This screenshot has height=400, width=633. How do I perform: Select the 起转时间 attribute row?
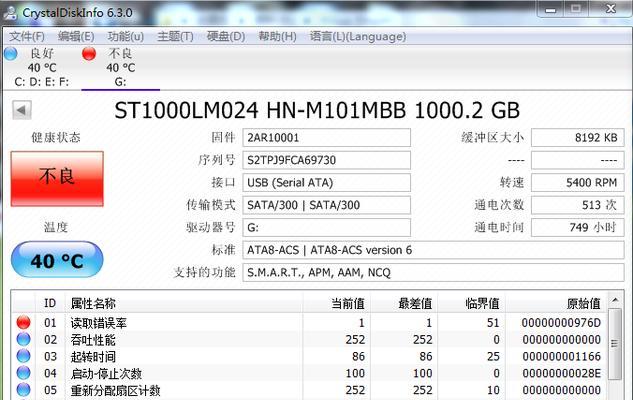coord(309,356)
